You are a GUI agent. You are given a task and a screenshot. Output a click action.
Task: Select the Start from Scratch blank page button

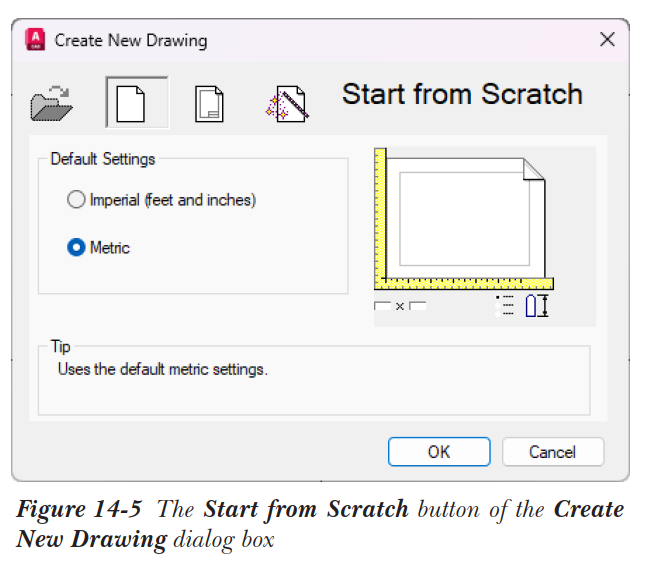[137, 102]
